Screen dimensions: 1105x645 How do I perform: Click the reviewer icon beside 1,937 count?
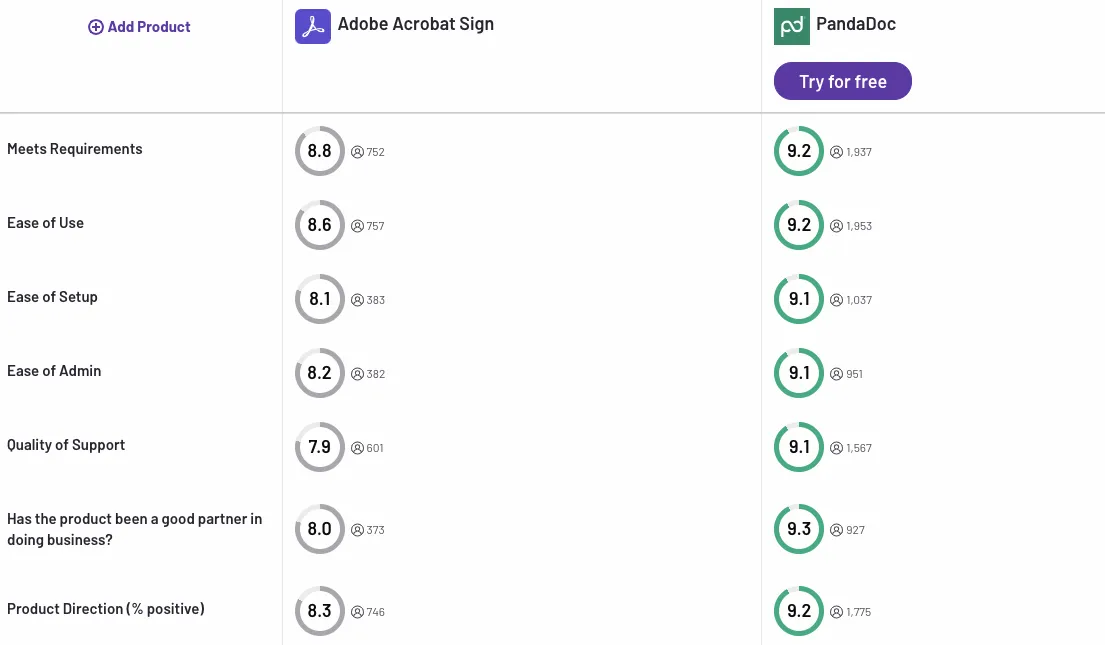click(836, 152)
